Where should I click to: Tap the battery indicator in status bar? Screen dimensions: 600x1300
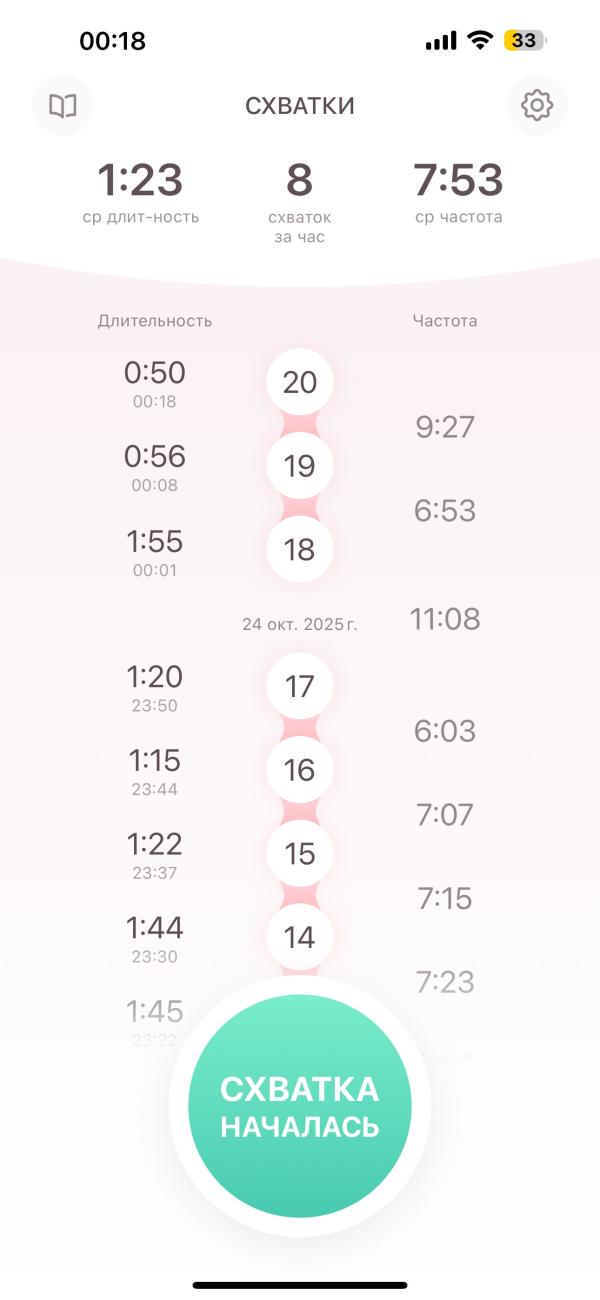click(x=524, y=41)
